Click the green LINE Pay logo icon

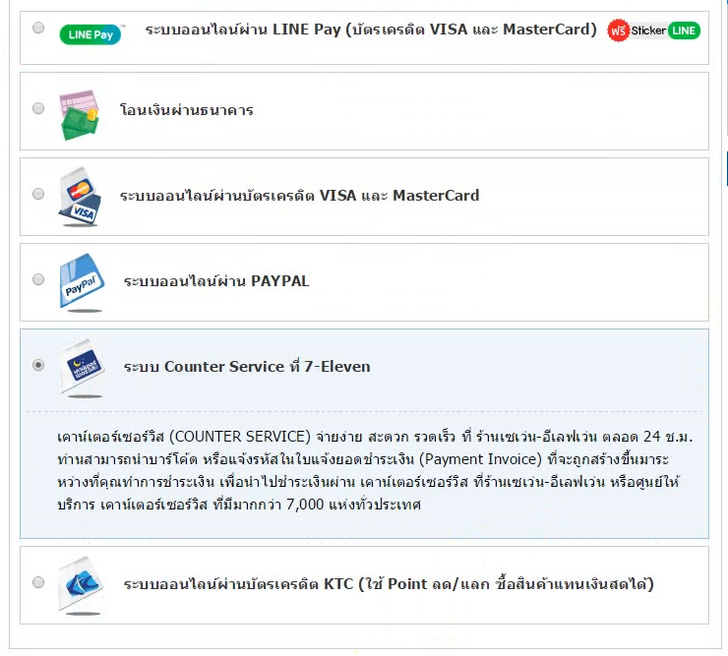pos(91,33)
